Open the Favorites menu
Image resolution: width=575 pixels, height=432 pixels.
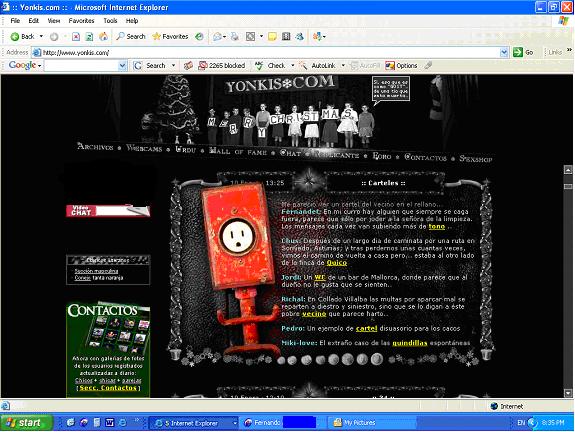pos(81,21)
